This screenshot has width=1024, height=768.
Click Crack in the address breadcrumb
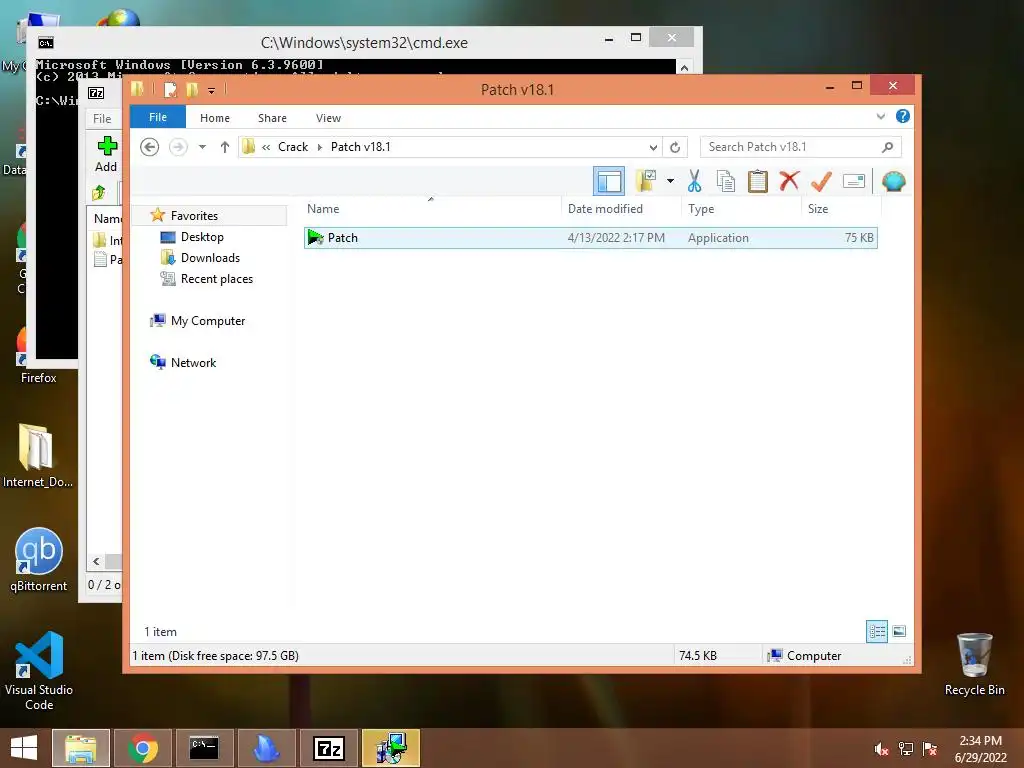(293, 147)
